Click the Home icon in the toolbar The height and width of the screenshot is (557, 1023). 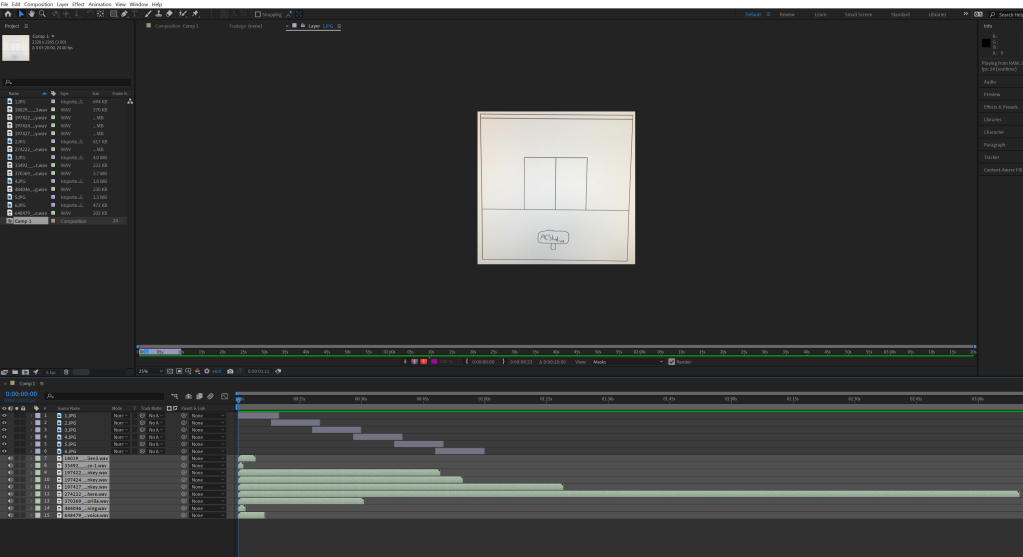point(6,14)
